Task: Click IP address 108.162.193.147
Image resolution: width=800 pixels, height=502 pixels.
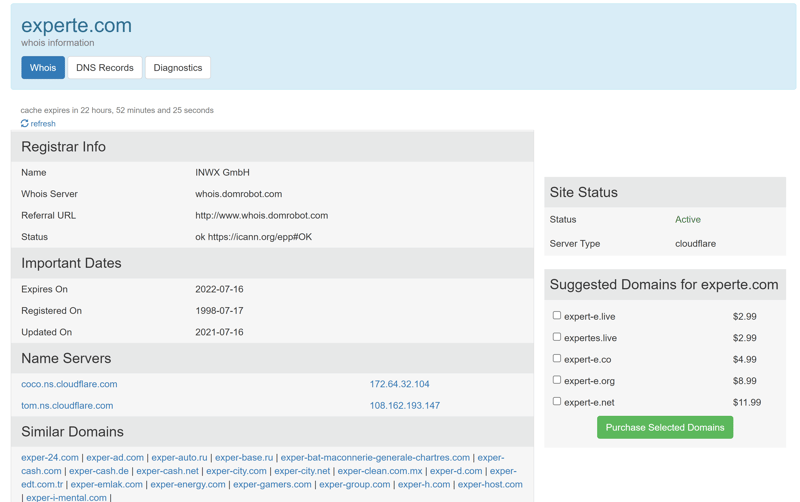Action: (x=404, y=406)
